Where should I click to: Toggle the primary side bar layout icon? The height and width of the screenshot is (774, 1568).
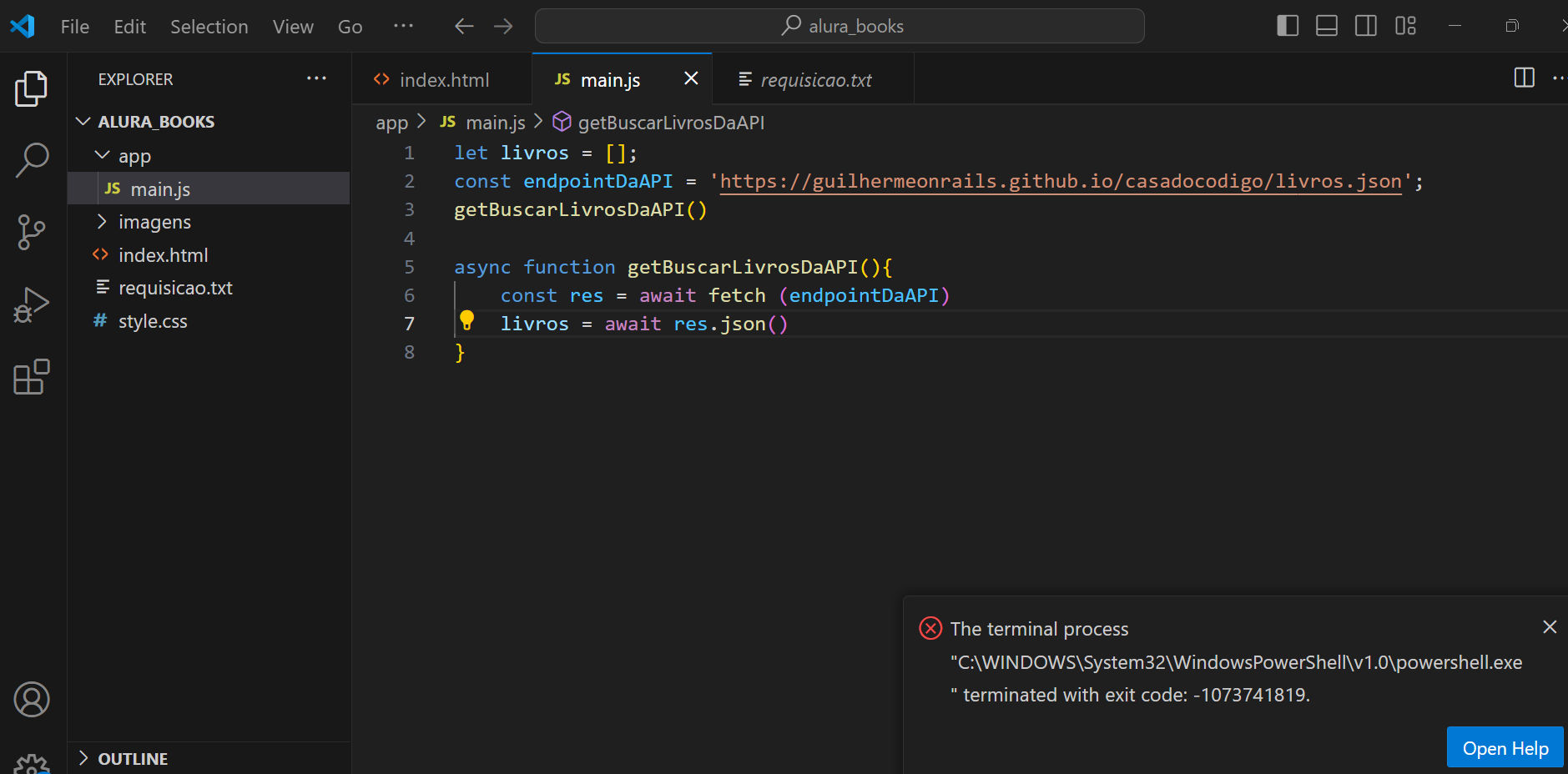coord(1288,26)
